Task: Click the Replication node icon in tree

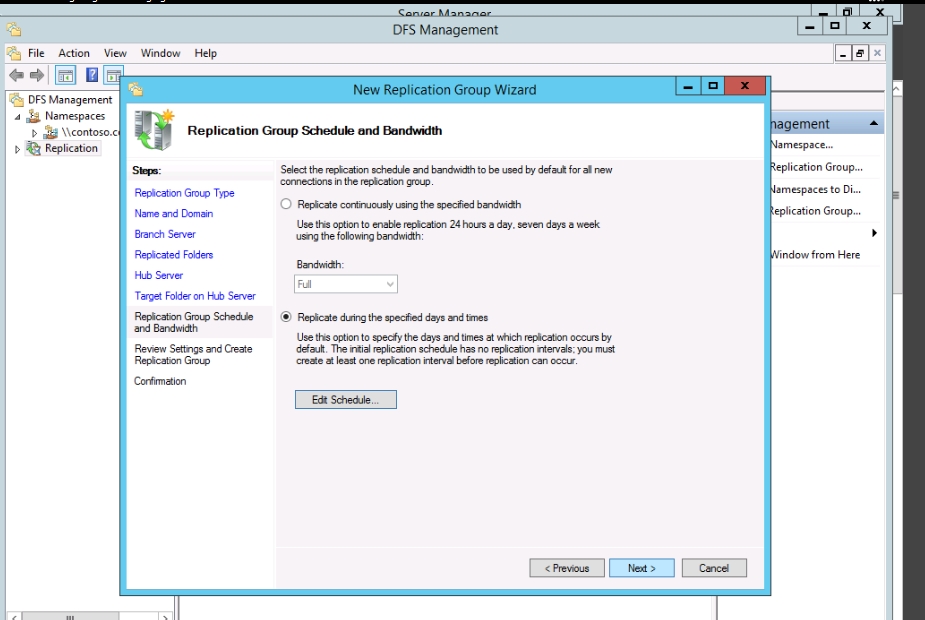Action: click(34, 148)
